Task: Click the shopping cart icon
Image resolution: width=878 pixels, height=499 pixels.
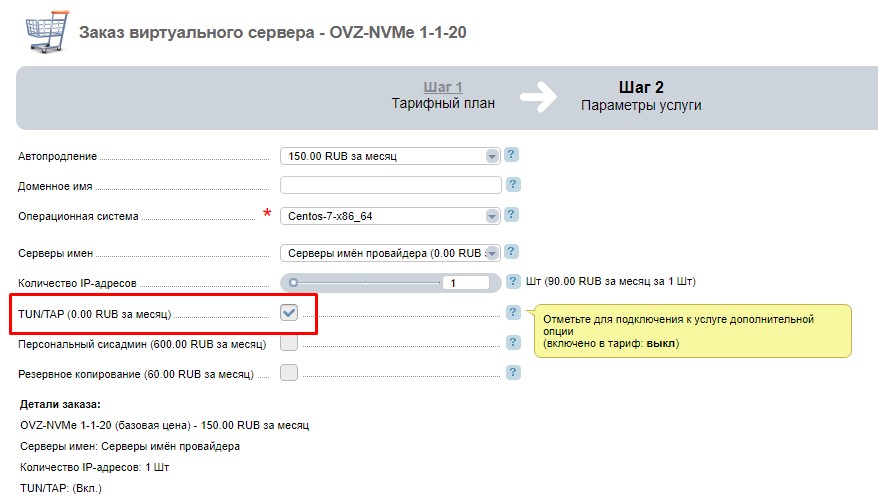Action: click(48, 32)
